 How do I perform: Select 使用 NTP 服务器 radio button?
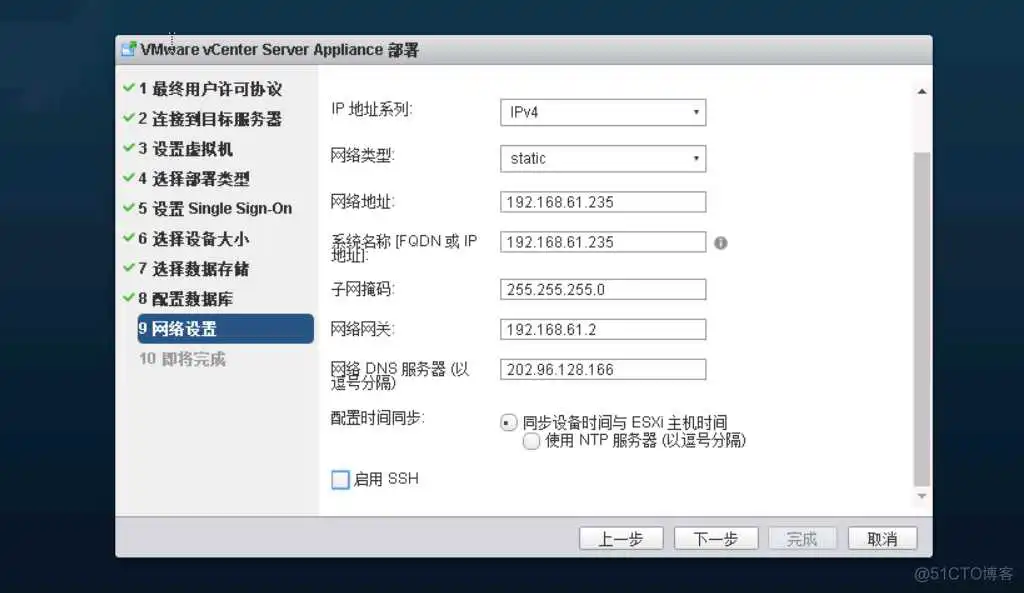click(531, 441)
